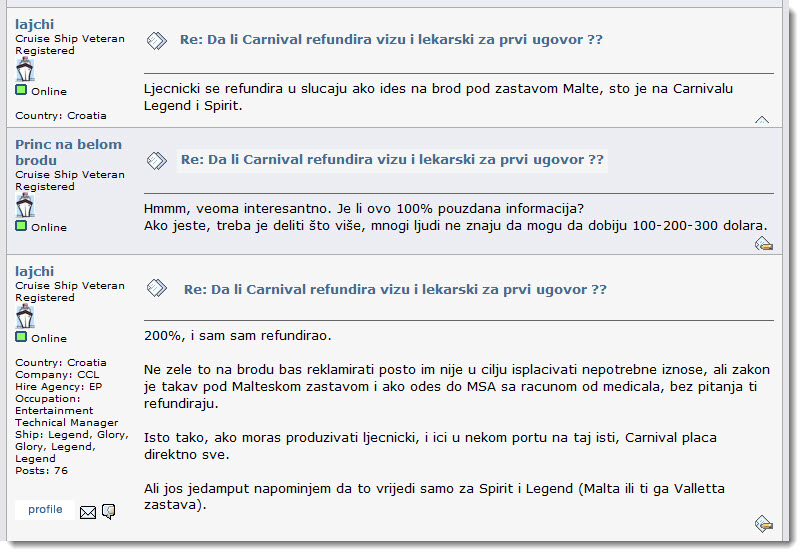Click the quote icon under lajchi's last post
804x556 pixels.
click(763, 524)
